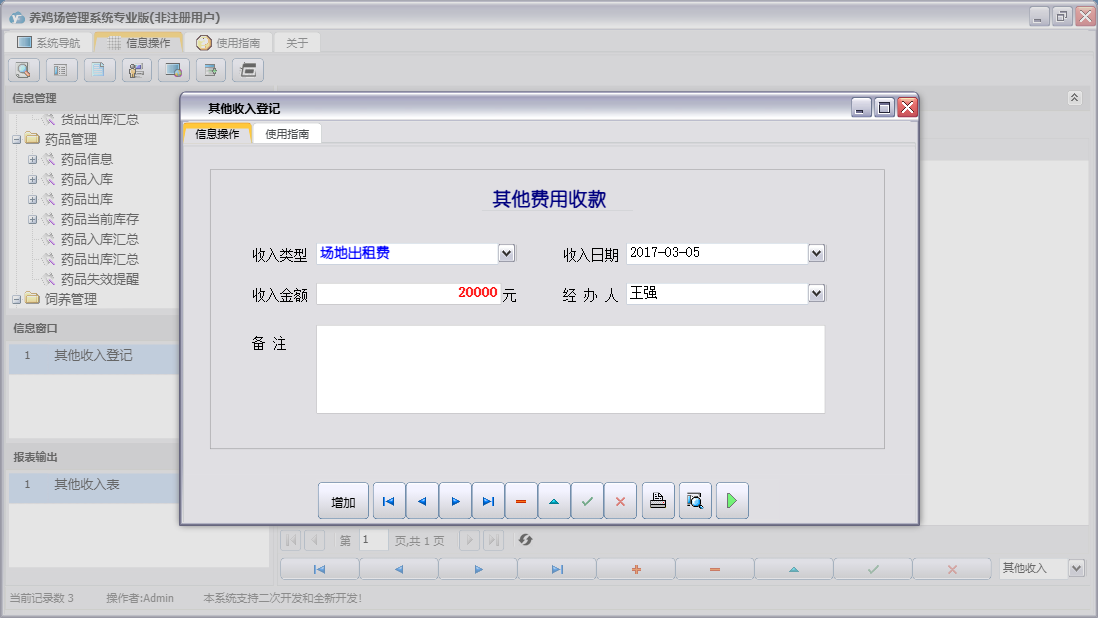Click the 增加 button to add a record
This screenshot has width=1098, height=618.
(343, 500)
